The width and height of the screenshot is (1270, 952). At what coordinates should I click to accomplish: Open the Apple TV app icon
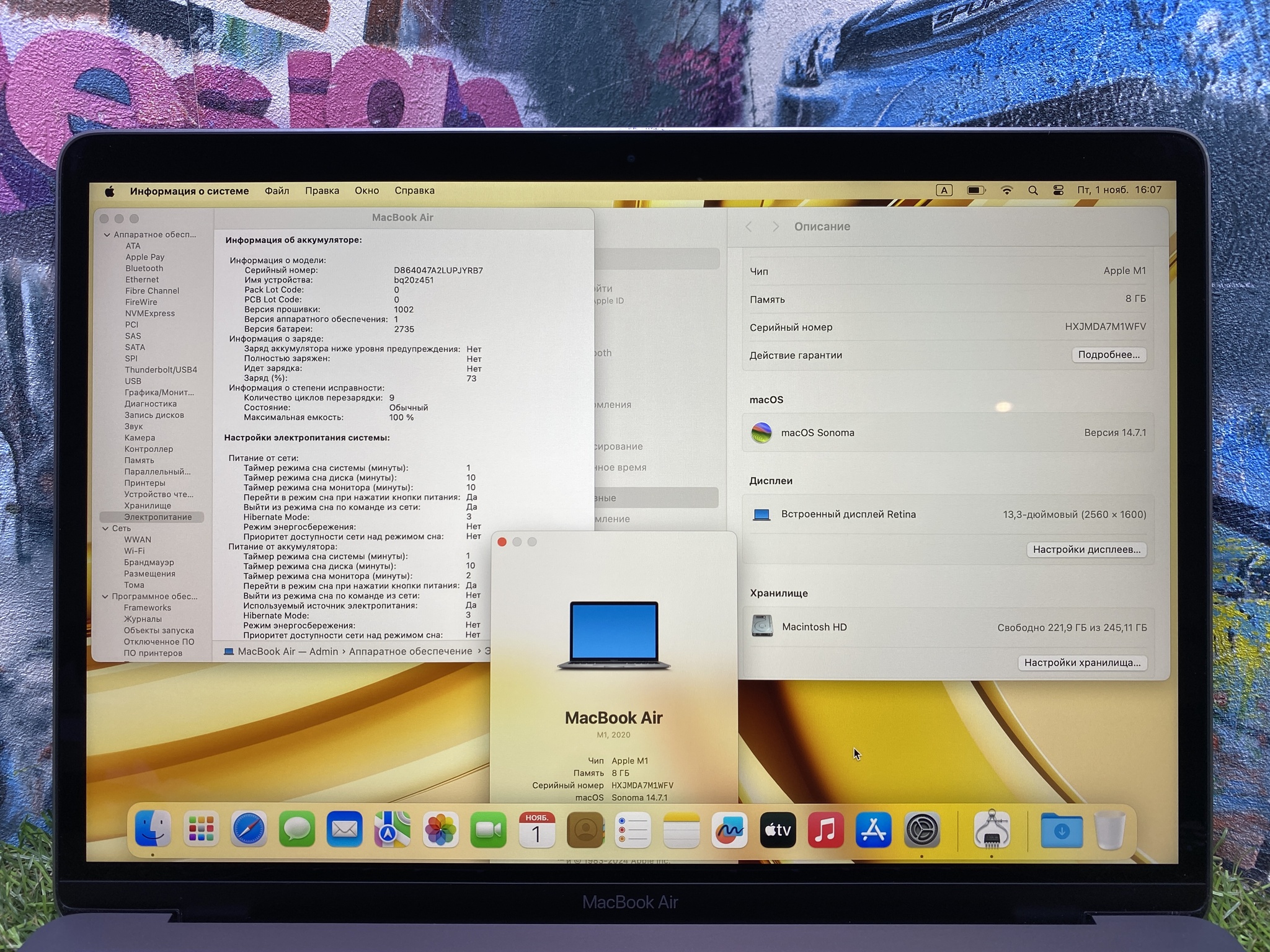778,829
